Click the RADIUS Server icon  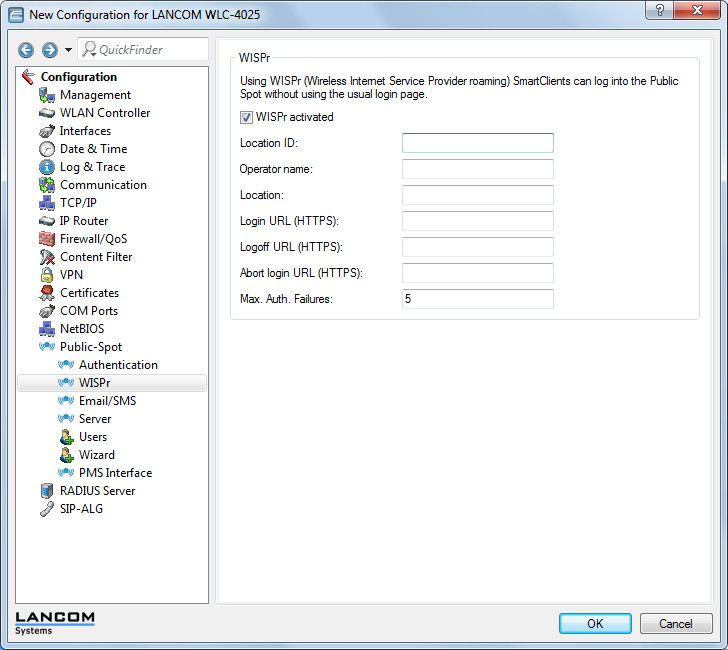[47, 491]
